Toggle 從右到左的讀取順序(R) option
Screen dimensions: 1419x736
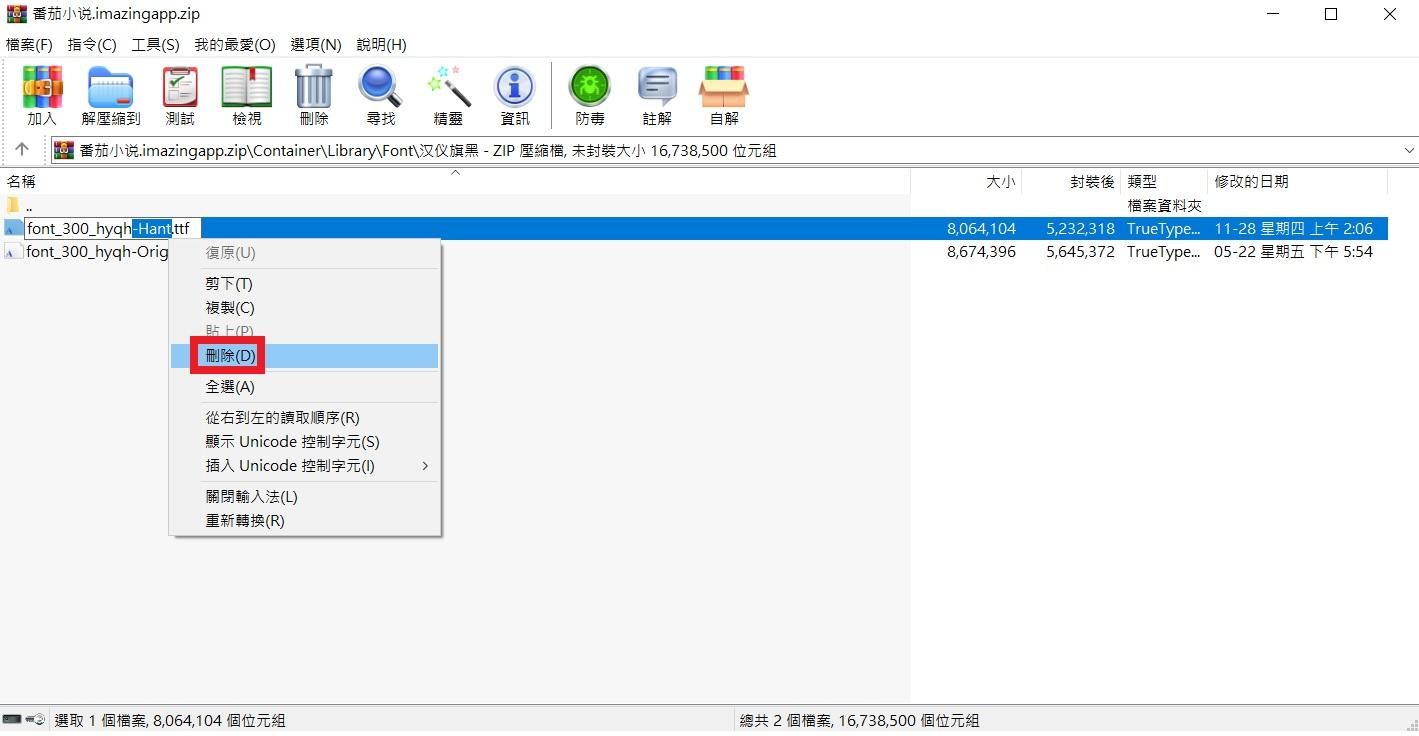coord(304,418)
